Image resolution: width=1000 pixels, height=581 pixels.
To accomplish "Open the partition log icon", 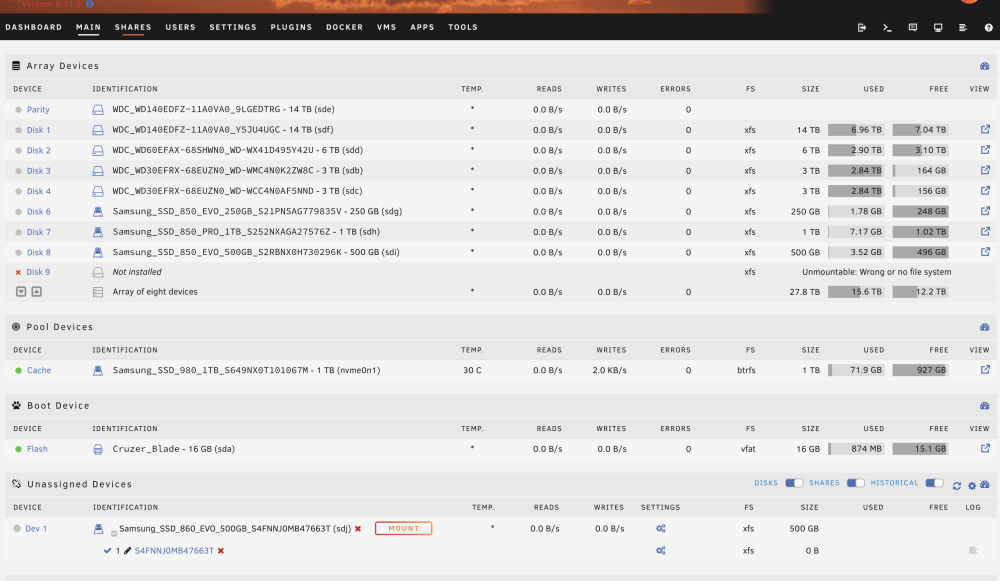I will [973, 550].
